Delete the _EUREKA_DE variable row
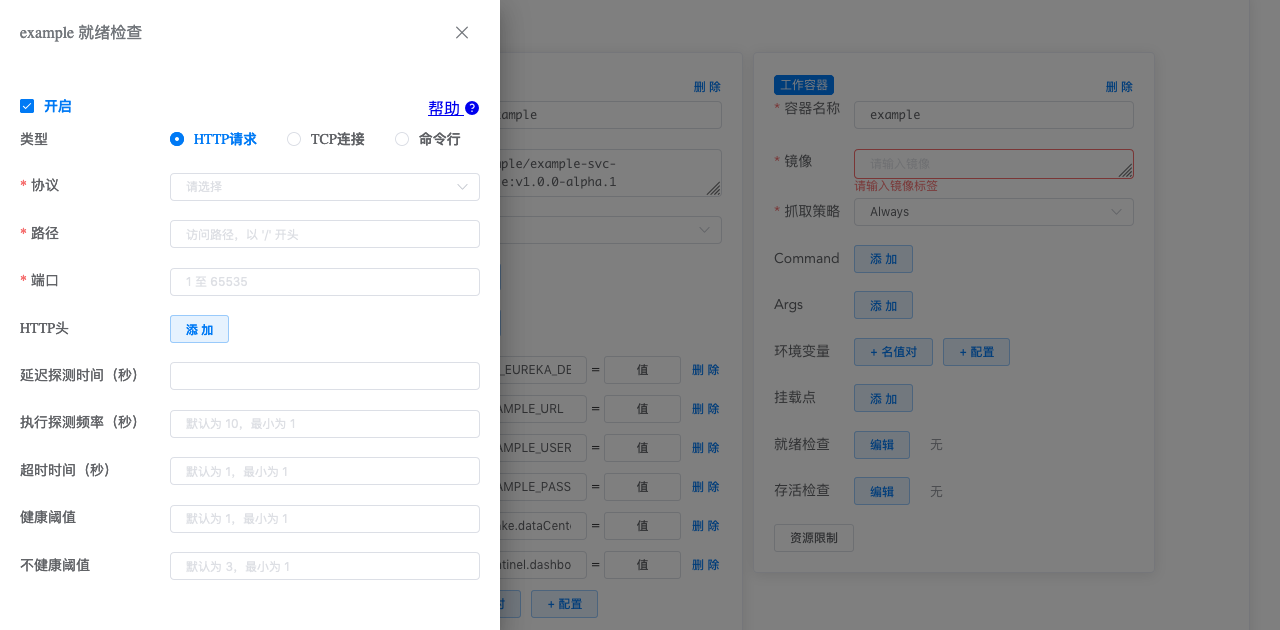This screenshot has height=630, width=1280. pos(706,370)
